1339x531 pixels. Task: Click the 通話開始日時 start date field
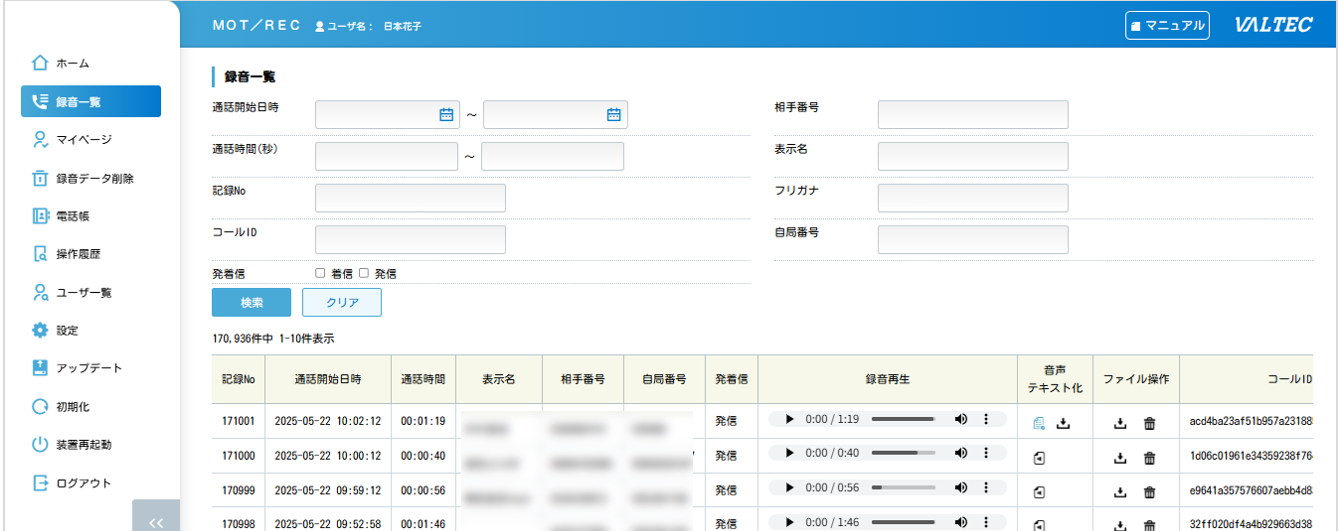(x=387, y=115)
